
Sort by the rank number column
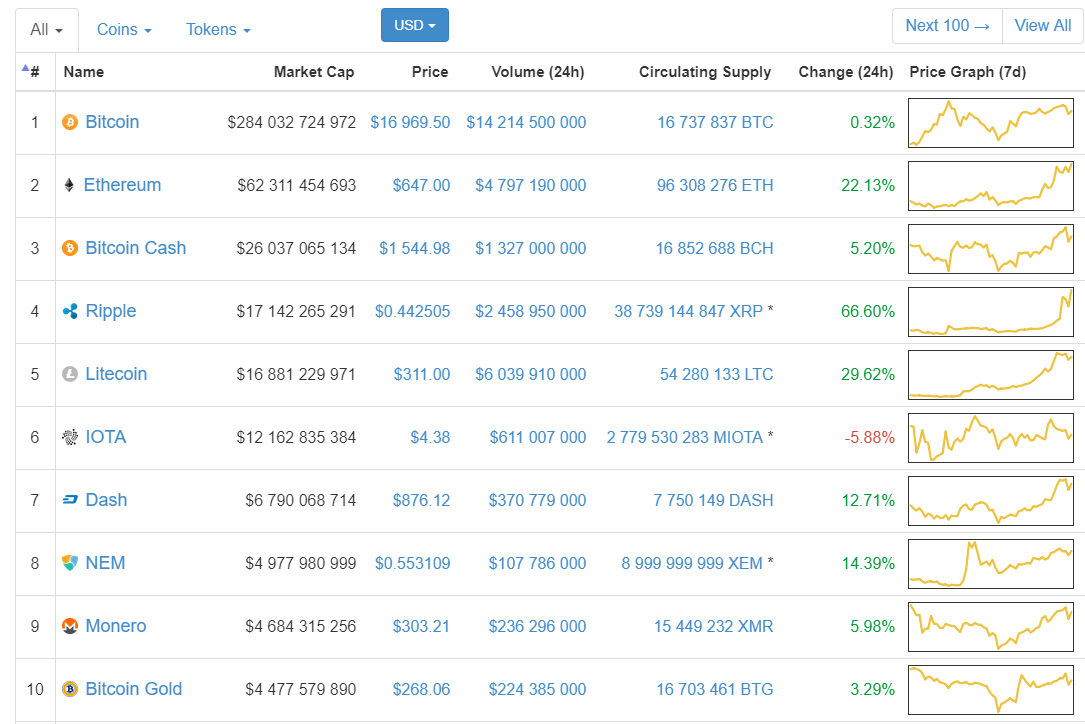[35, 72]
